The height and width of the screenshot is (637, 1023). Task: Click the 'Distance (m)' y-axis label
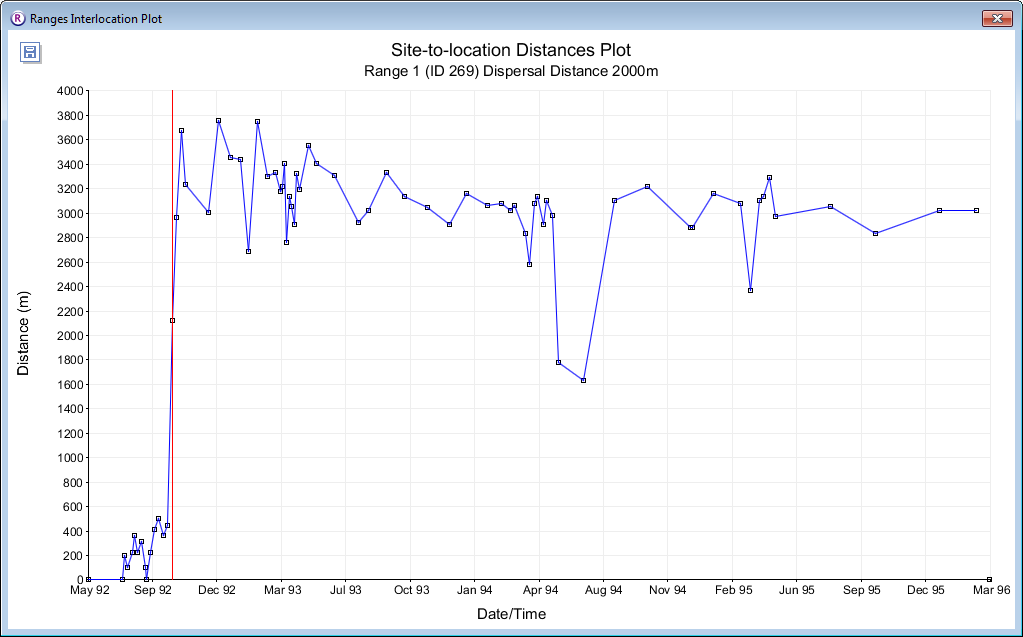click(x=24, y=333)
